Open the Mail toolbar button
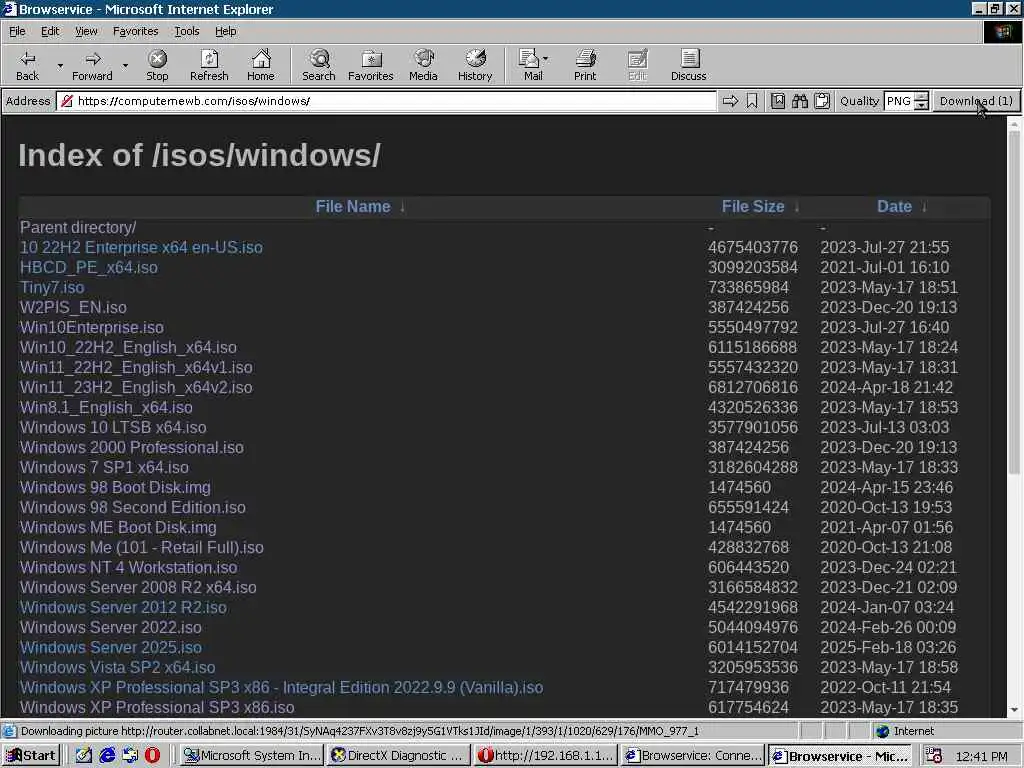This screenshot has width=1024, height=768. coord(533,65)
